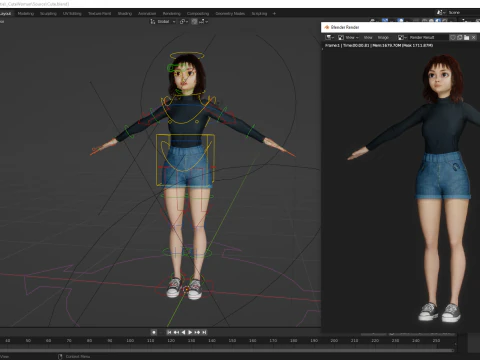Click frame 200 on the timeline ruler
The width and height of the screenshot is (480, 360).
(334, 341)
